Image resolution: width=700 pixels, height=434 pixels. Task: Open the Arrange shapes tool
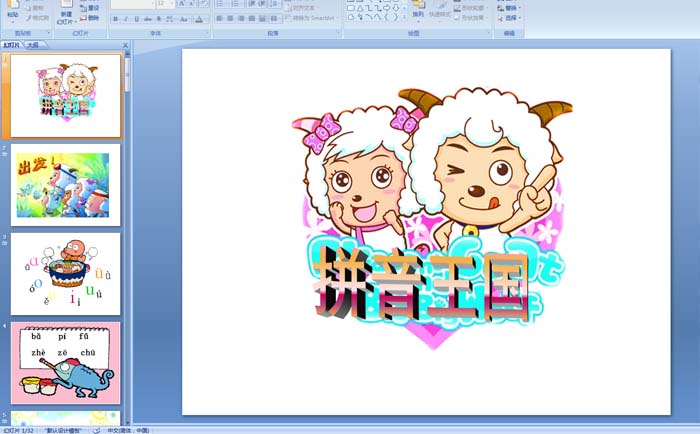[x=416, y=10]
